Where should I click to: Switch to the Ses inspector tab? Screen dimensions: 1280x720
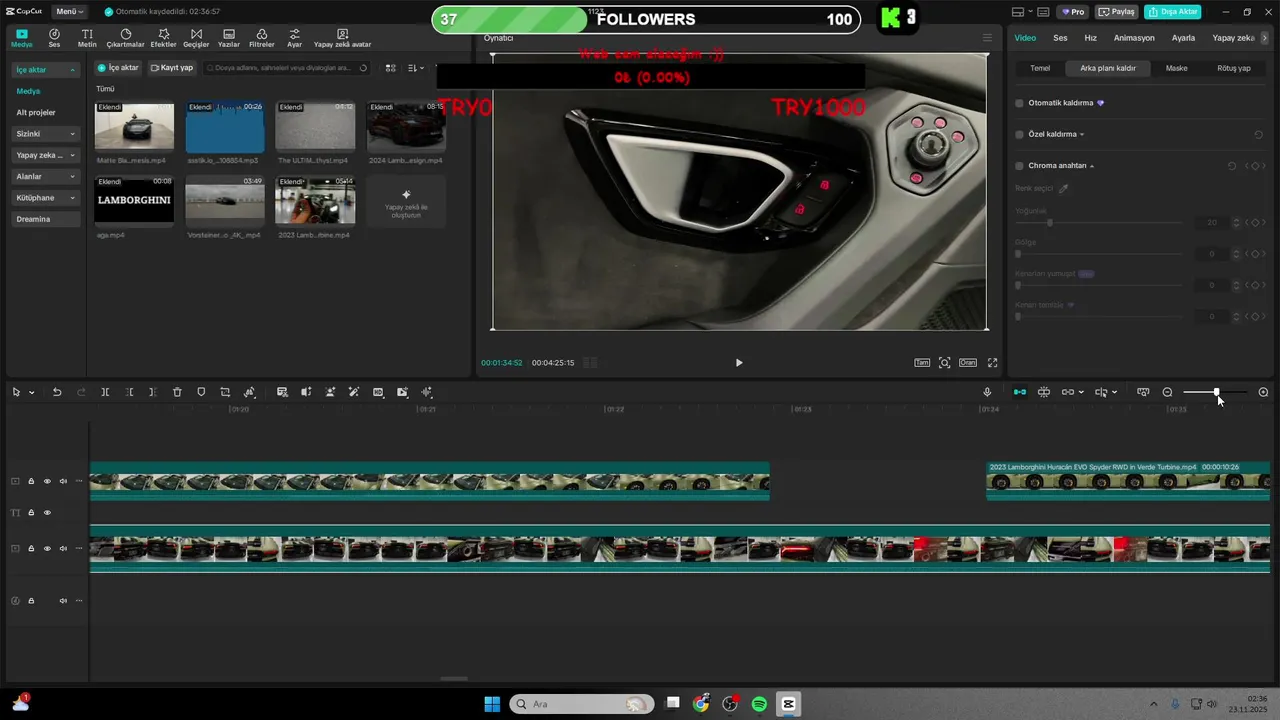pyautogui.click(x=1060, y=38)
